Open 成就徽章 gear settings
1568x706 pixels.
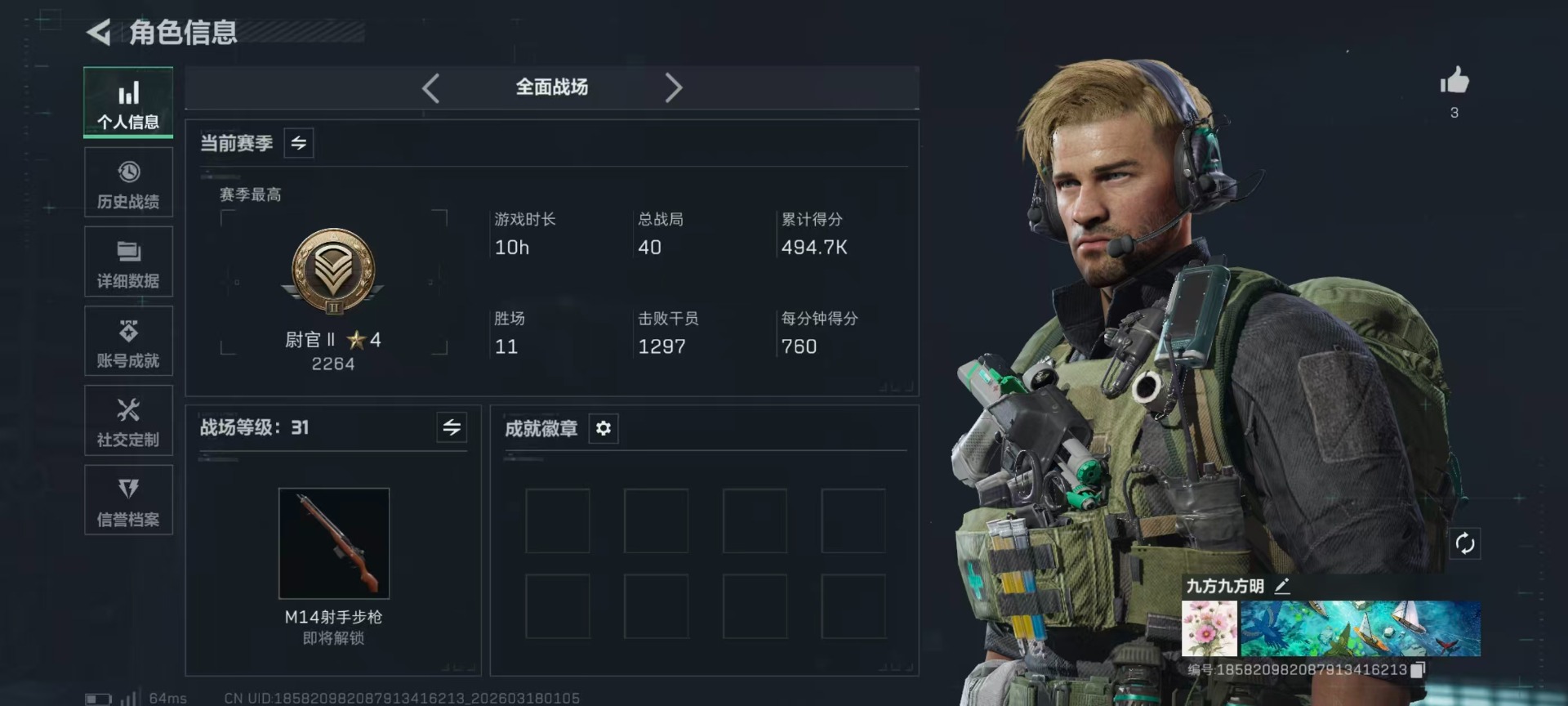(604, 428)
